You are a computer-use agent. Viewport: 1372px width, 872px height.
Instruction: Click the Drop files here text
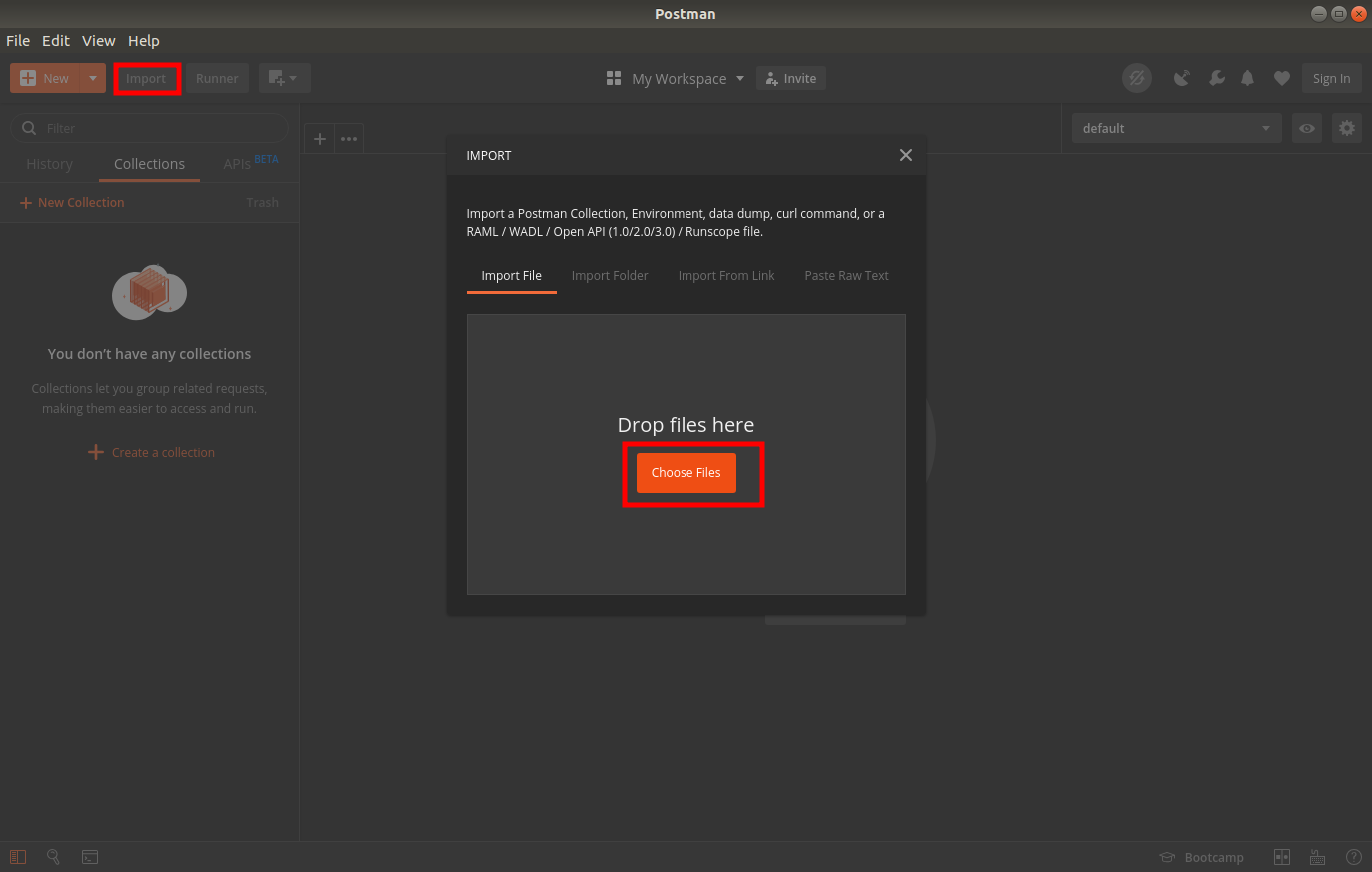pos(686,425)
